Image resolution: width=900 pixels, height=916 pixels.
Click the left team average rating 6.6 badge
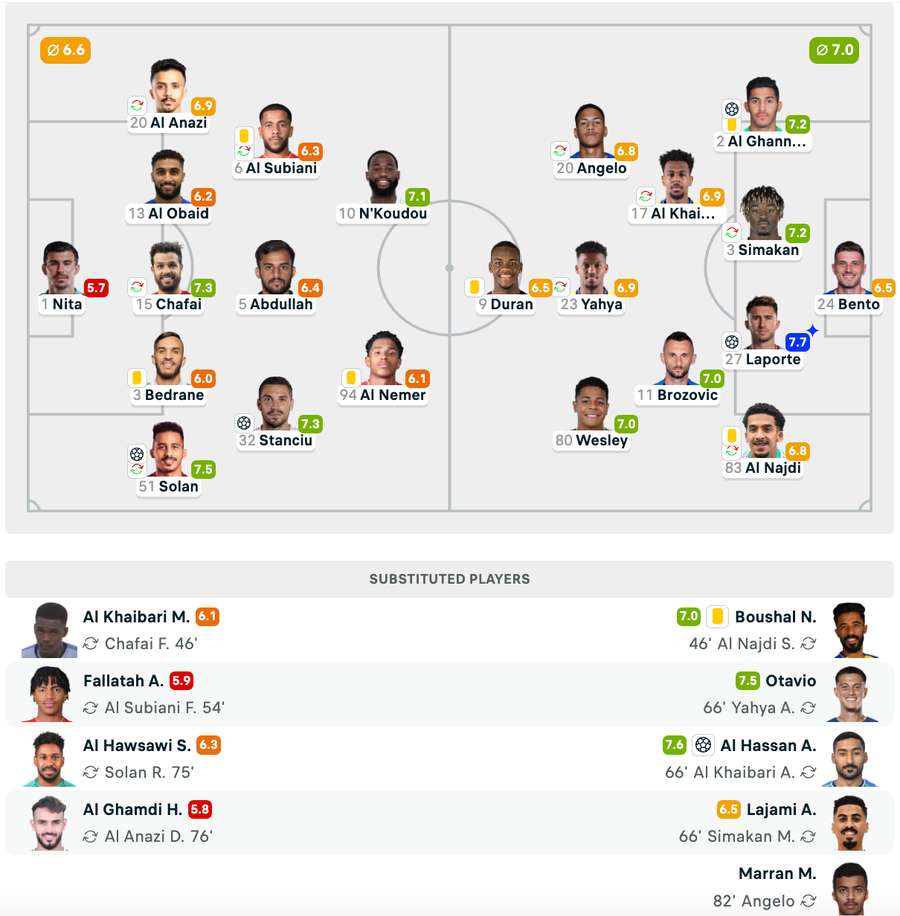[x=65, y=50]
